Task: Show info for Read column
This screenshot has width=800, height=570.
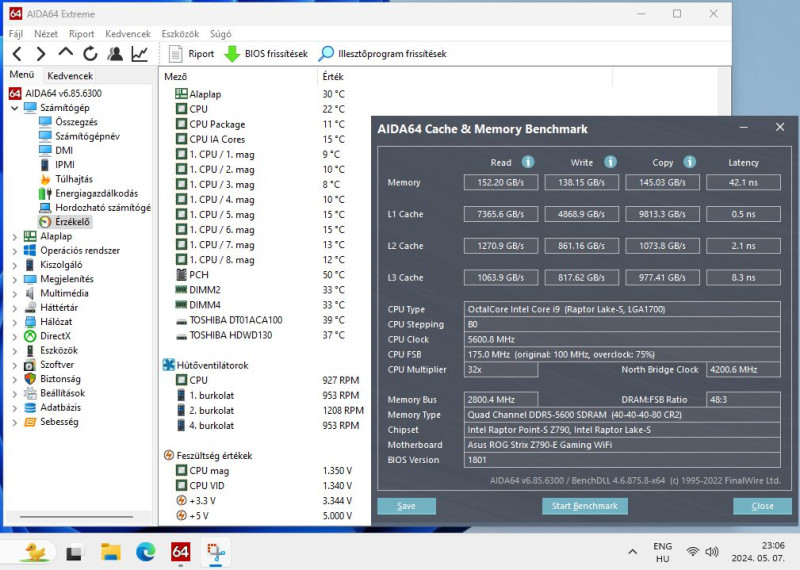Action: coord(528,162)
